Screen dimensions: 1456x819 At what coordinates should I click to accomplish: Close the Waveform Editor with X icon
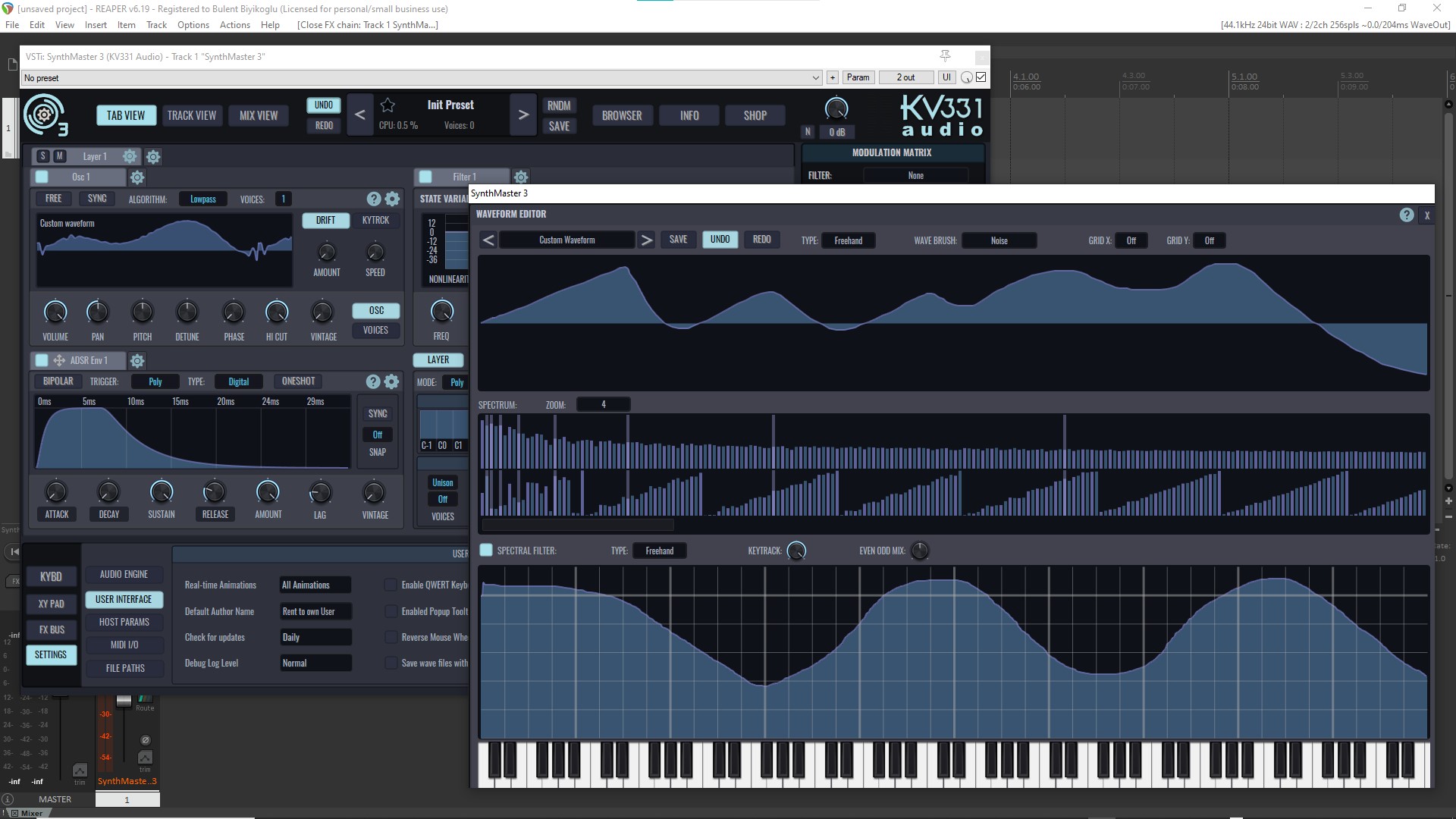[x=1427, y=215]
